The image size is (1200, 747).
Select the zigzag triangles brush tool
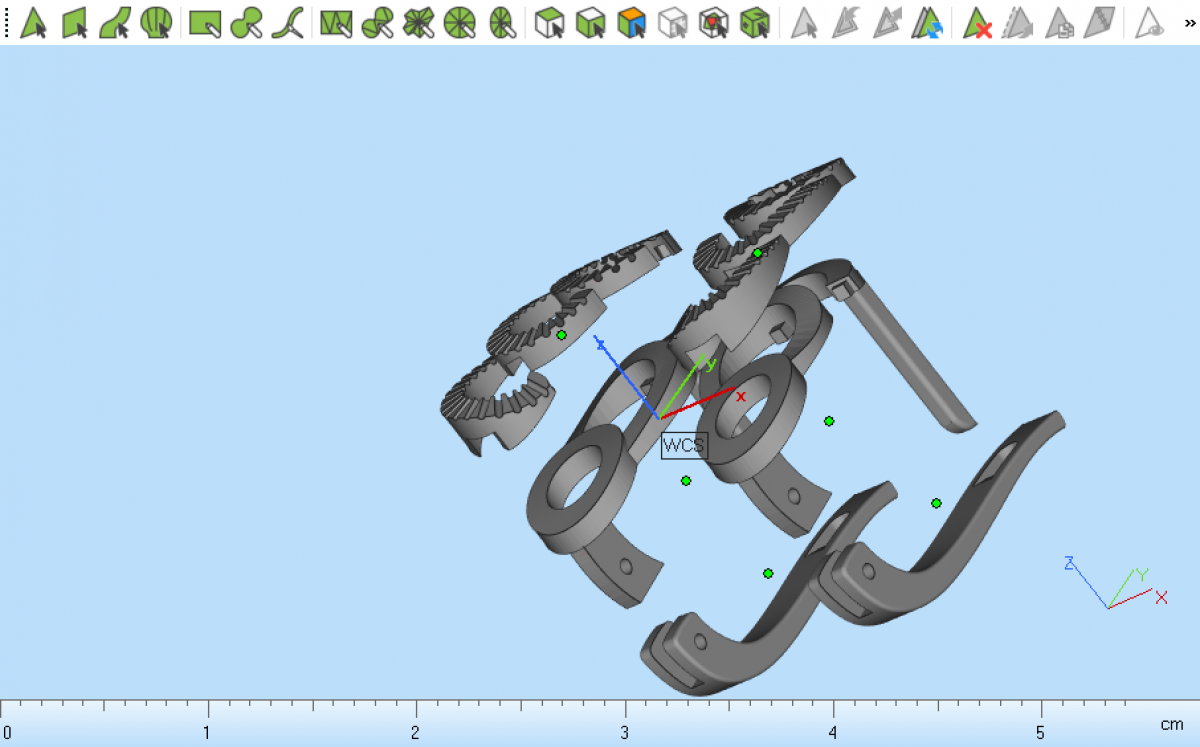point(337,22)
